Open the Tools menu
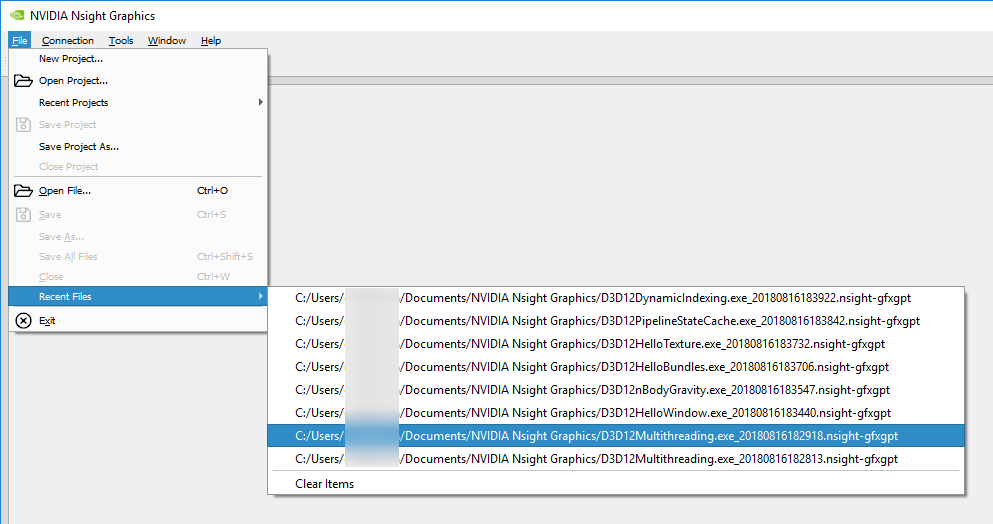The height and width of the screenshot is (524, 993). (x=121, y=41)
